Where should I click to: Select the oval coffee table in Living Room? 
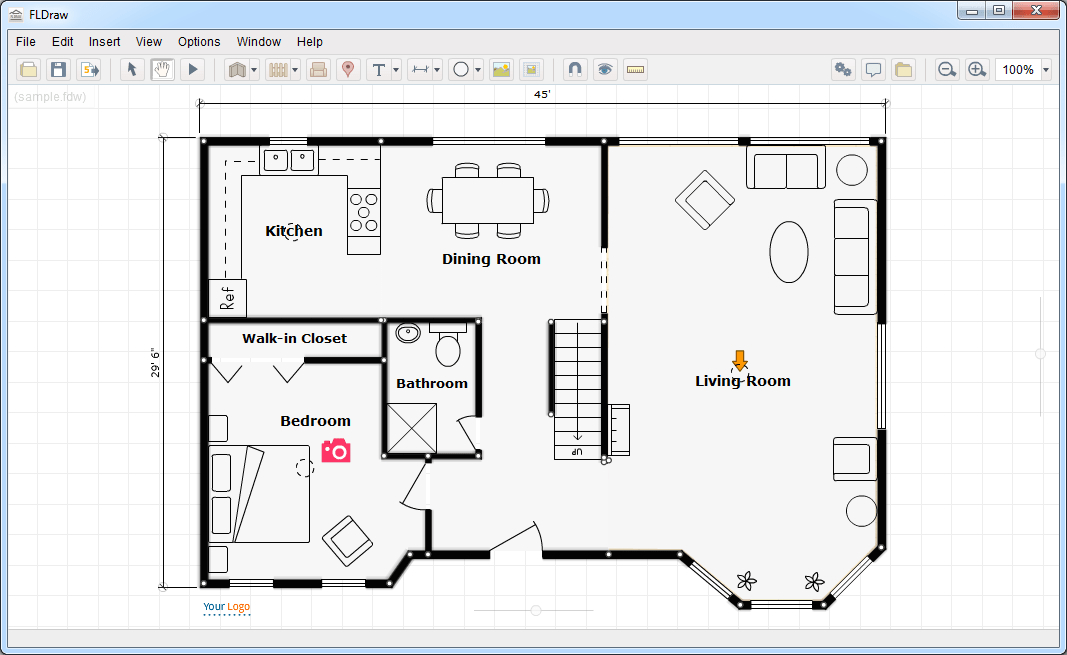point(789,252)
